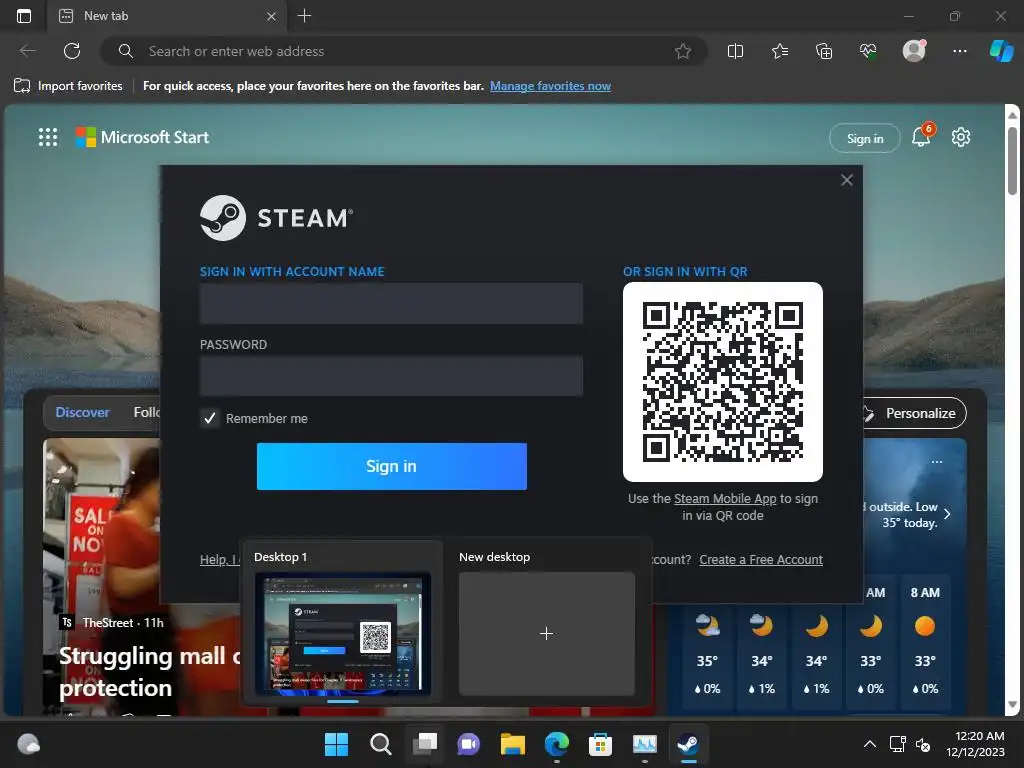The image size is (1024, 768).
Task: Switch to Discover feed tab
Action: 82,413
